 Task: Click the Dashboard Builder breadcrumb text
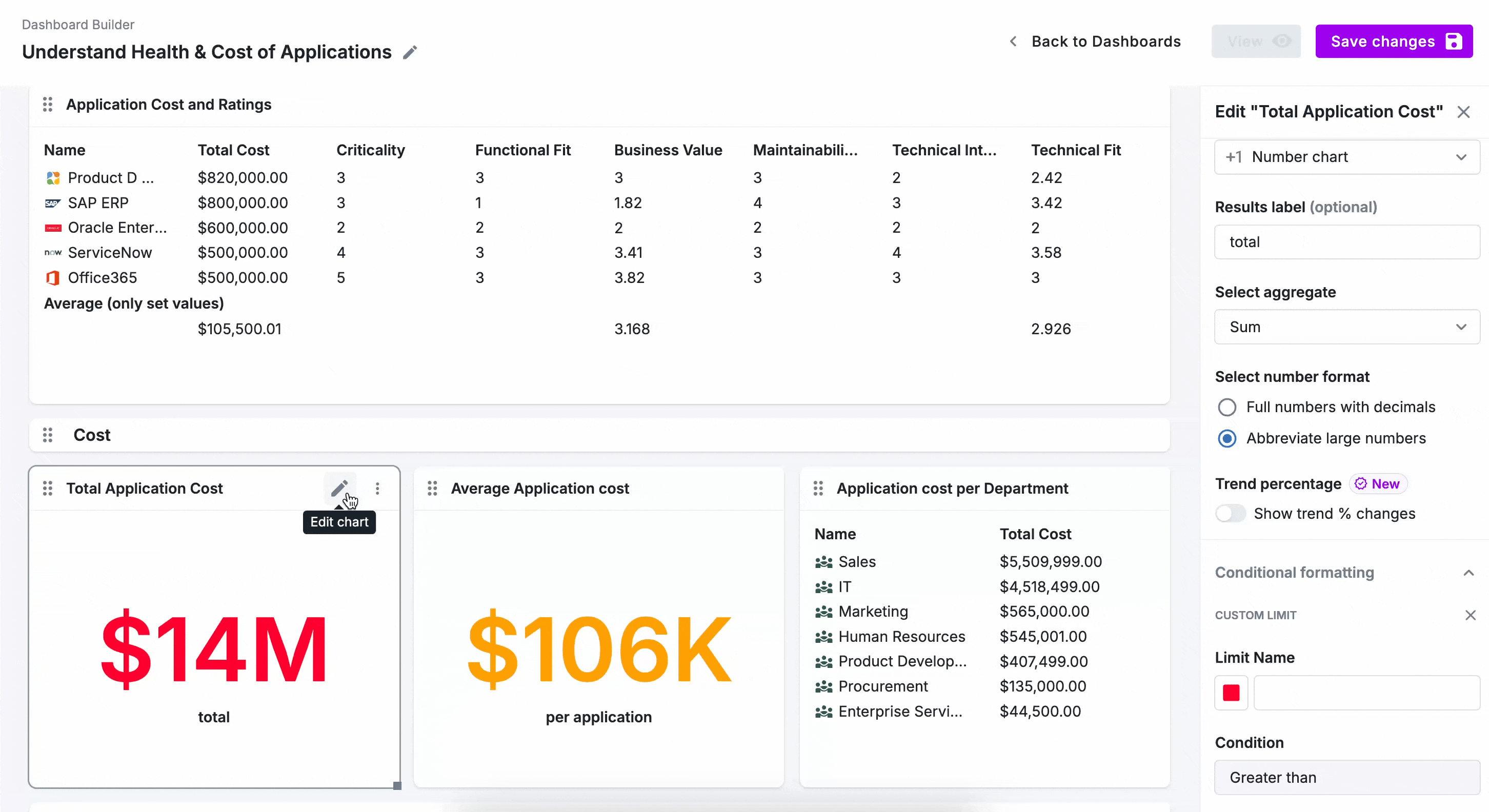click(78, 25)
